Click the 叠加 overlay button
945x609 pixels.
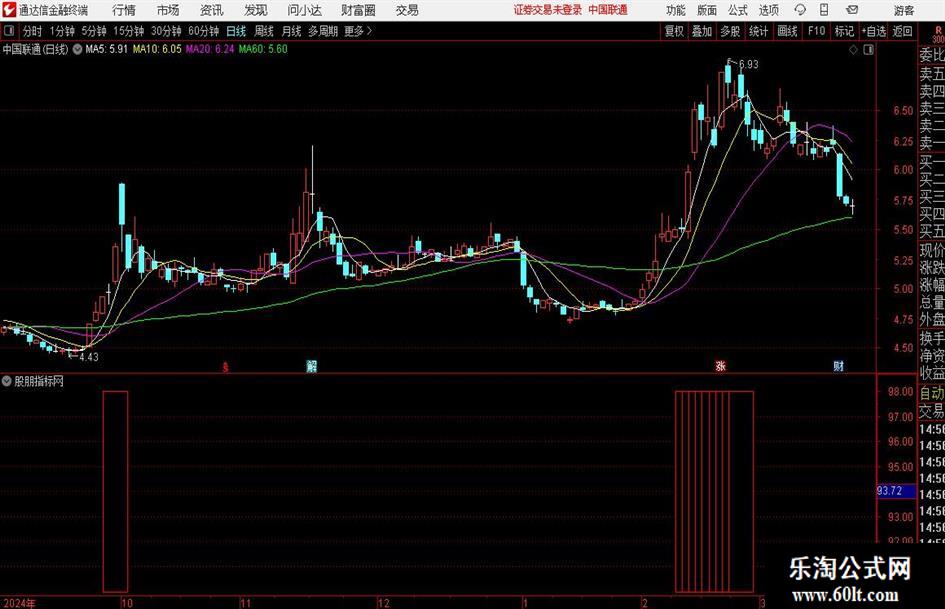(702, 31)
